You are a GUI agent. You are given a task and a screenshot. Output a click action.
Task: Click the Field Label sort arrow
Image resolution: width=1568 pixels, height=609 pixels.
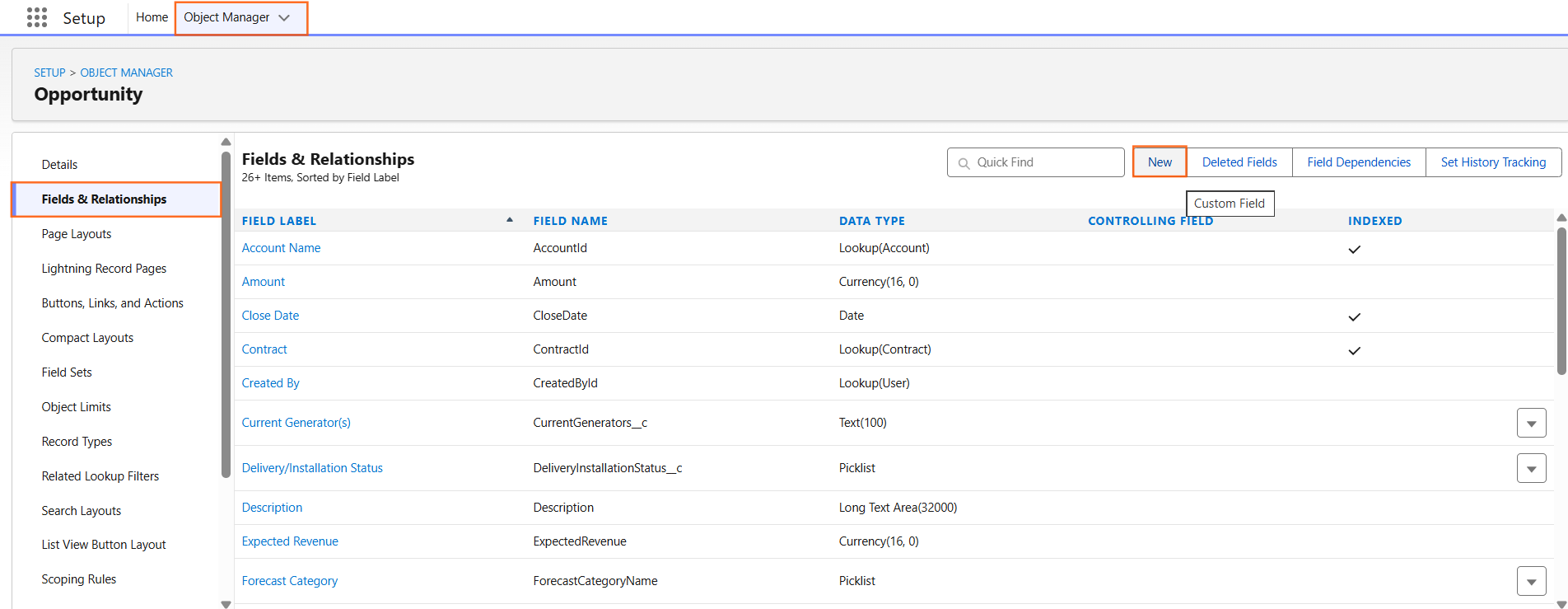pyautogui.click(x=510, y=220)
